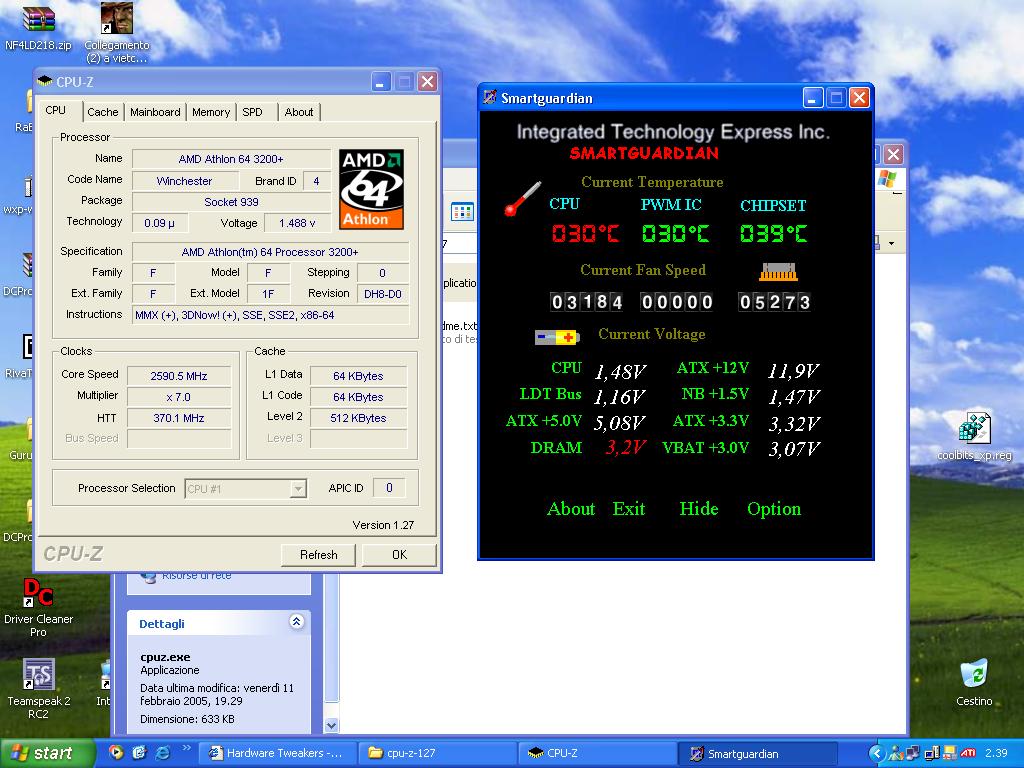
Task: Click the OK button in CPU-Z
Action: tap(399, 554)
